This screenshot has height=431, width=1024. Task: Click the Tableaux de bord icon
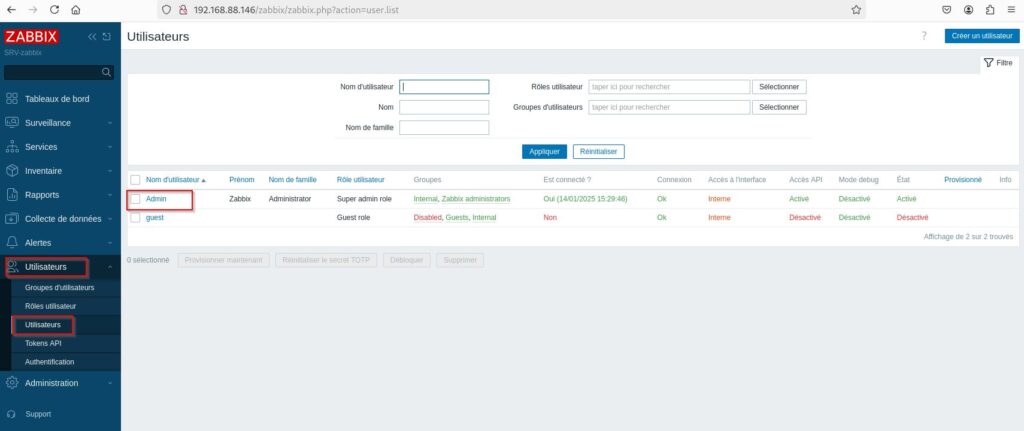click(12, 99)
